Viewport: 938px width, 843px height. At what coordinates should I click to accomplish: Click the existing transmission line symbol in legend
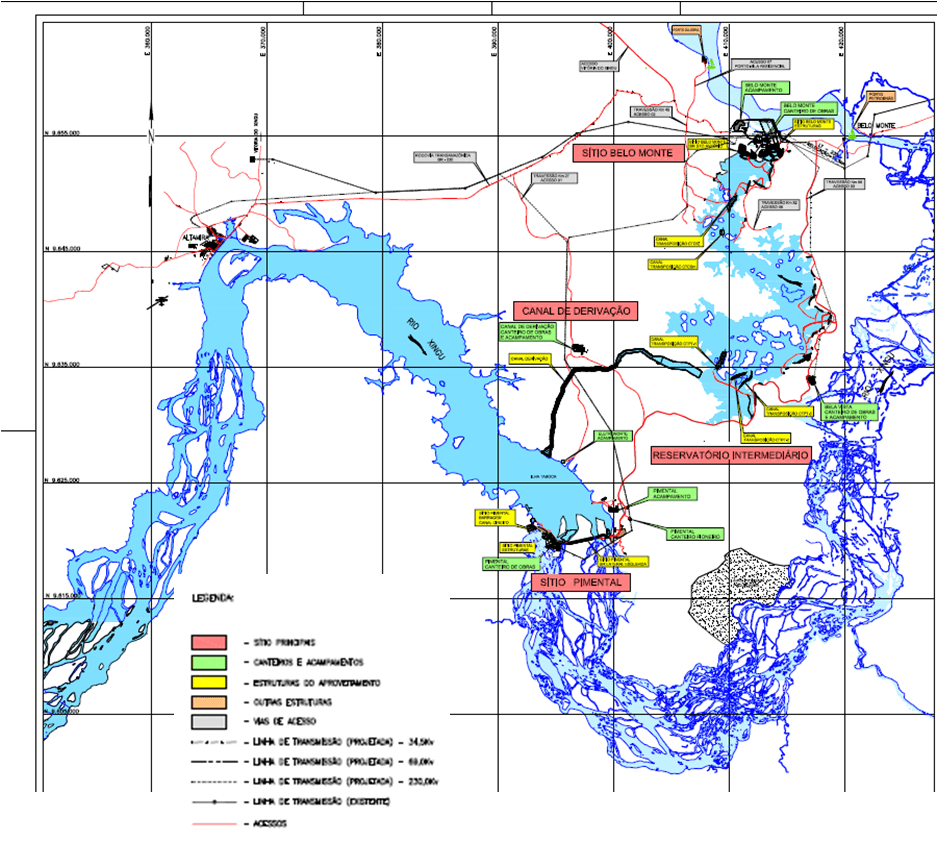tap(214, 802)
